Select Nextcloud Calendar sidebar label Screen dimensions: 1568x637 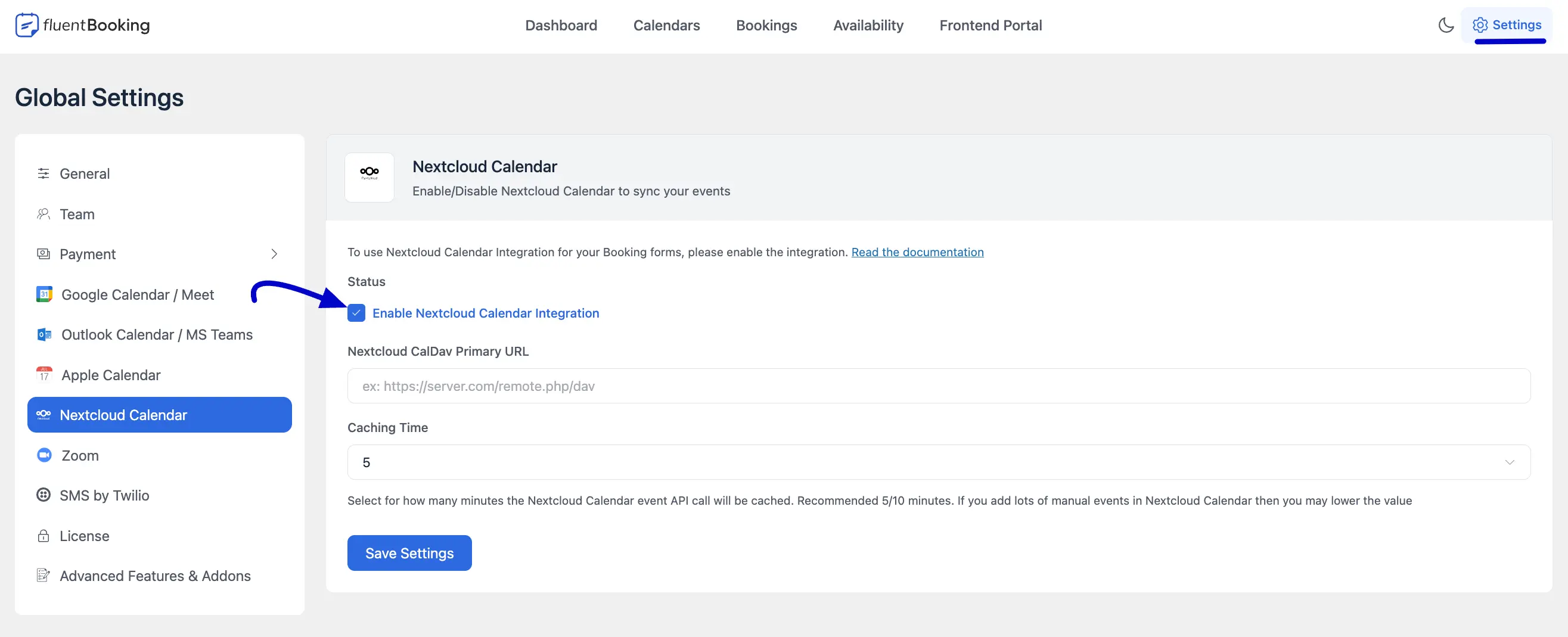(123, 415)
